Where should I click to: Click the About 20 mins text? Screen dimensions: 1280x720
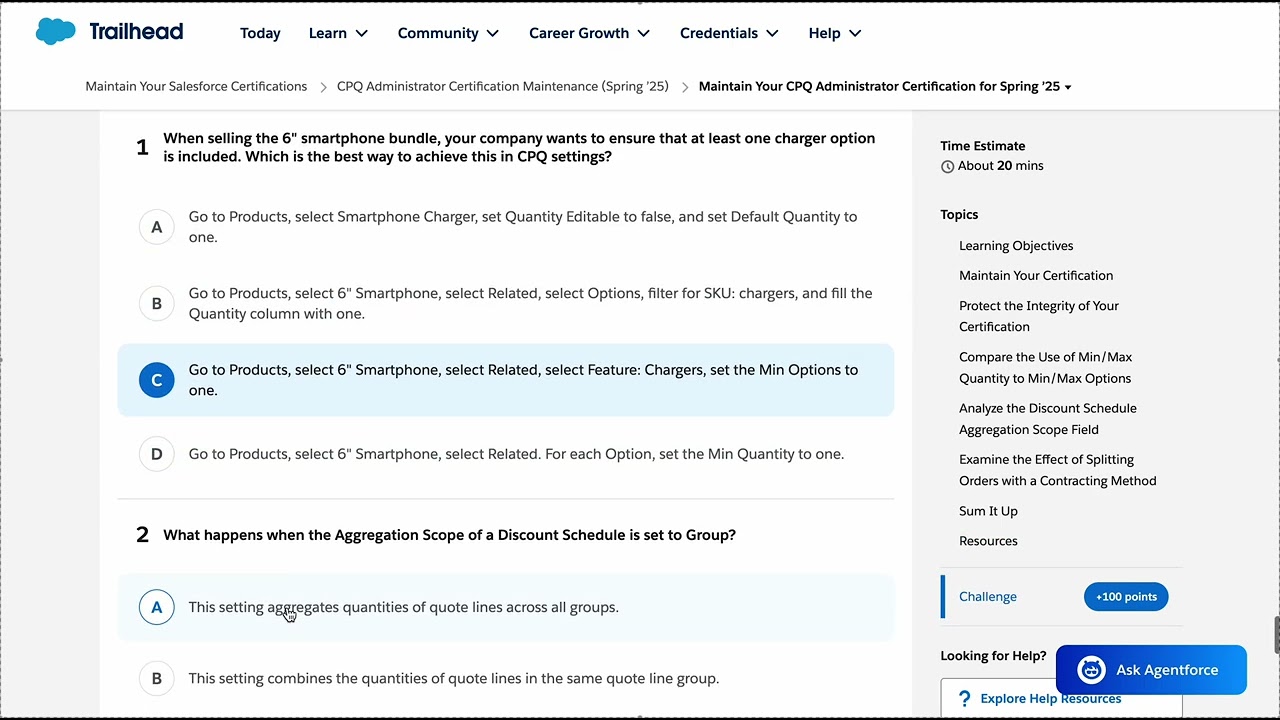click(x=1000, y=166)
